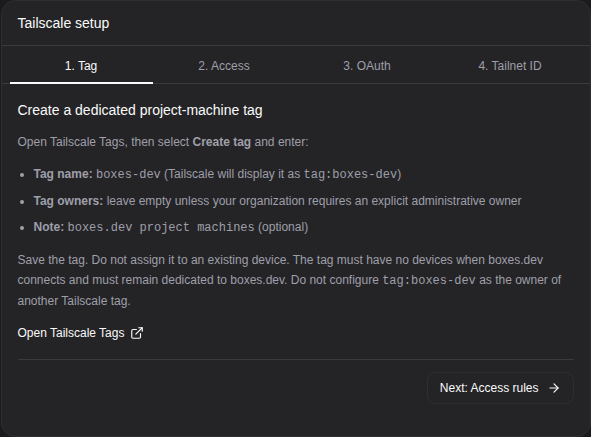Click the external link icon beside Open Tailscale Tags
591x437 pixels.
tap(137, 333)
